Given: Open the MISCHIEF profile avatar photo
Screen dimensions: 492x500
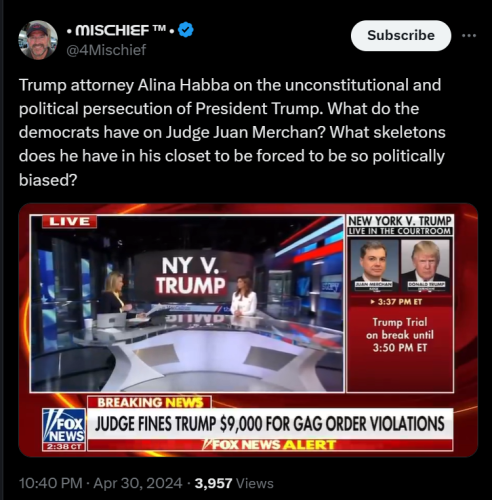Looking at the screenshot, I should [x=38, y=40].
